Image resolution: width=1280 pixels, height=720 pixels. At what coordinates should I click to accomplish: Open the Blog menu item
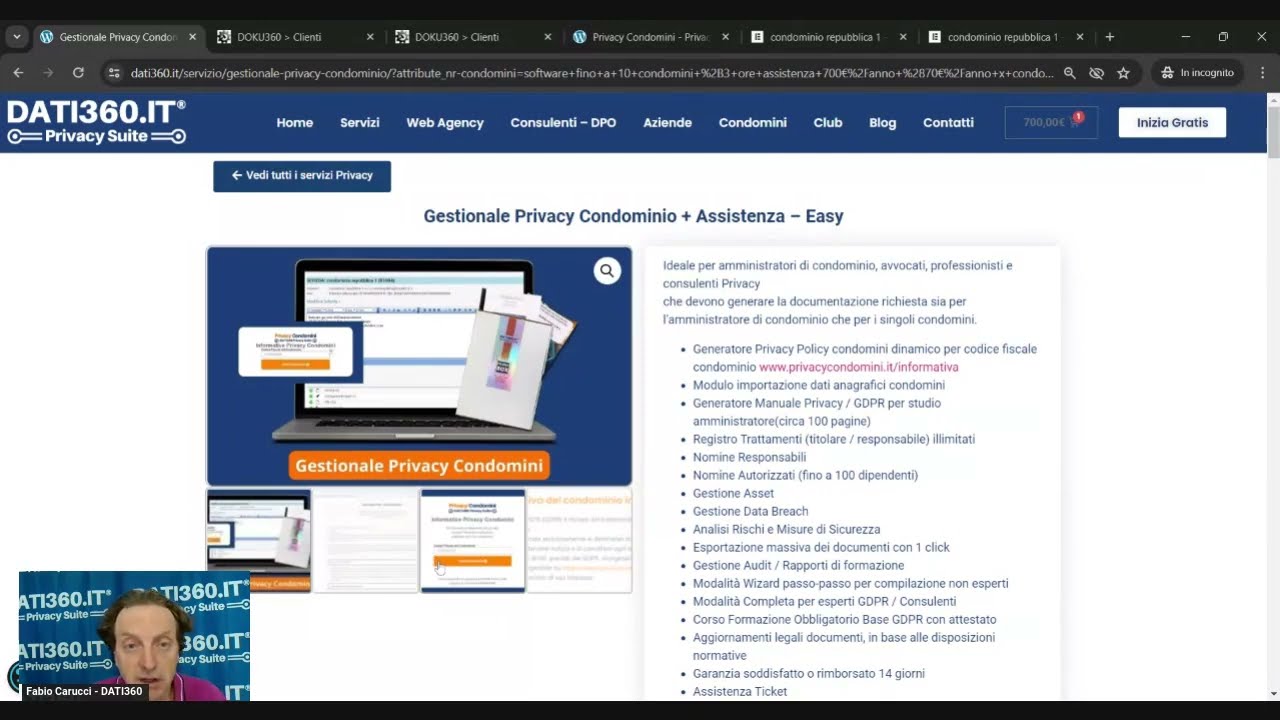pyautogui.click(x=883, y=123)
